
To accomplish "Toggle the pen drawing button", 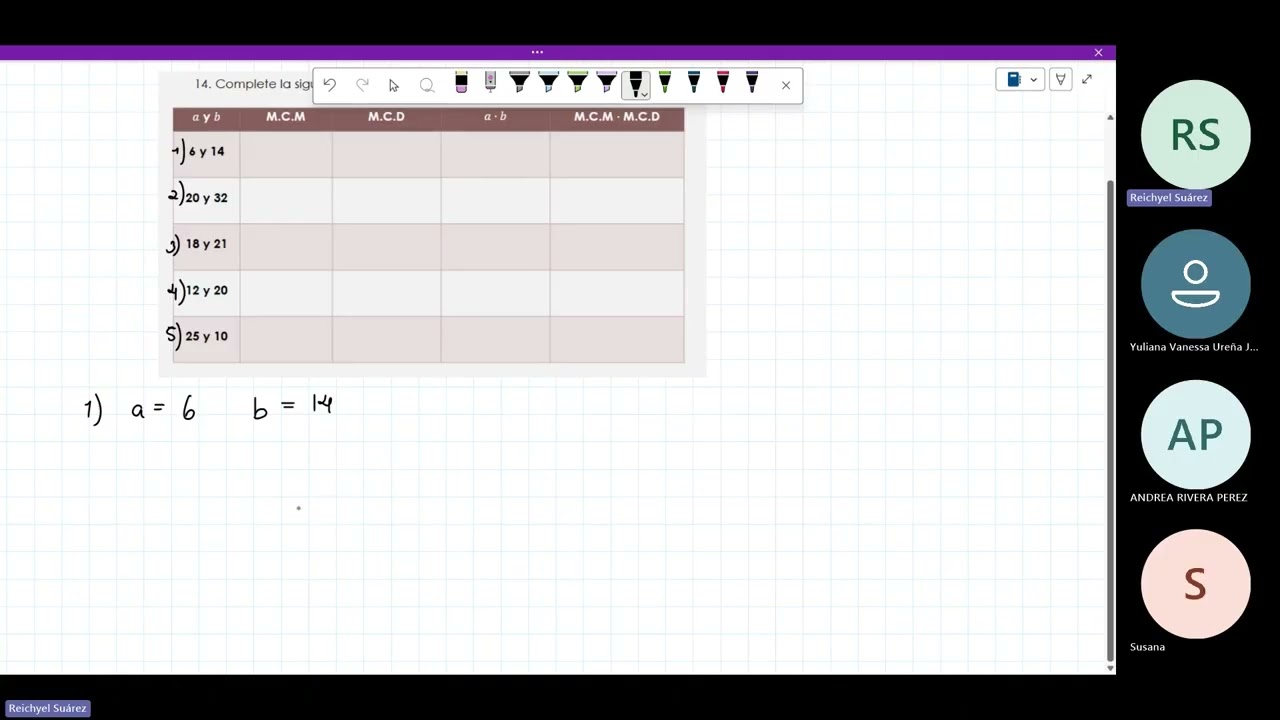I will pos(1060,79).
